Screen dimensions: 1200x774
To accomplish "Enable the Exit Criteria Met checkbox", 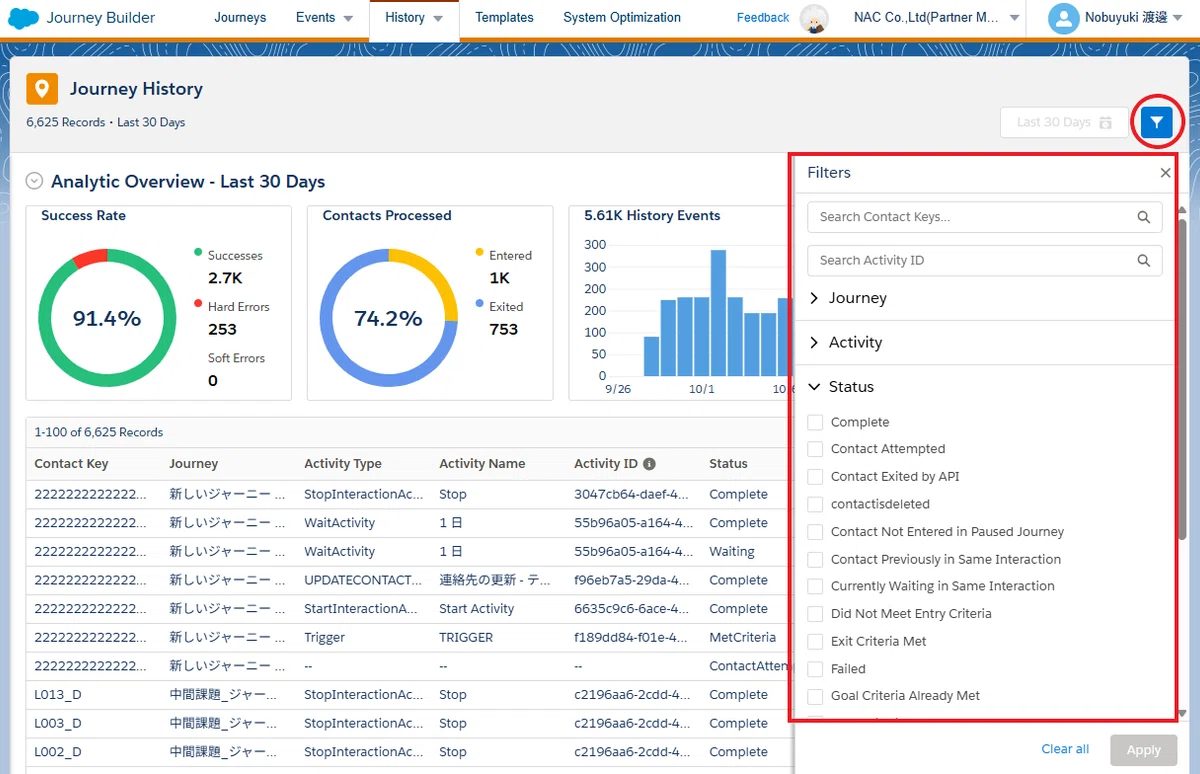I will [815, 641].
